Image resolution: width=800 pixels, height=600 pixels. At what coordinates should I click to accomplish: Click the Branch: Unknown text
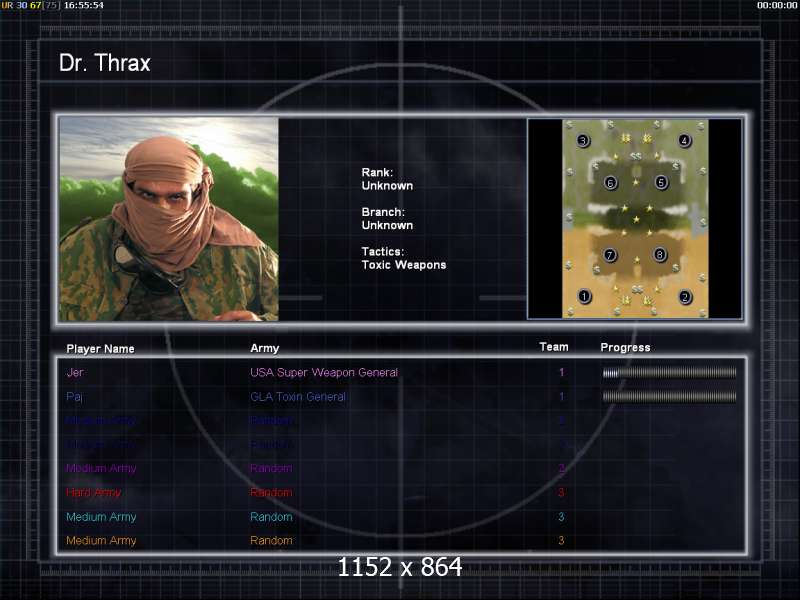[387, 218]
